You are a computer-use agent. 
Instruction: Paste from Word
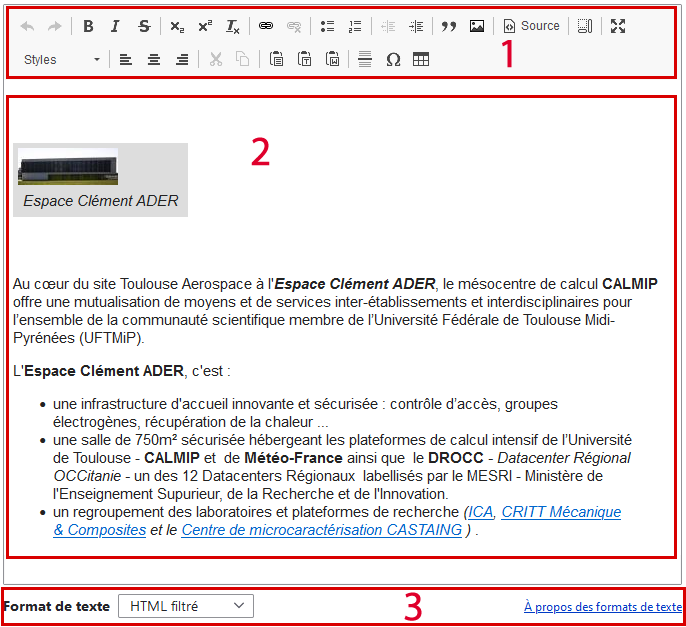(332, 60)
